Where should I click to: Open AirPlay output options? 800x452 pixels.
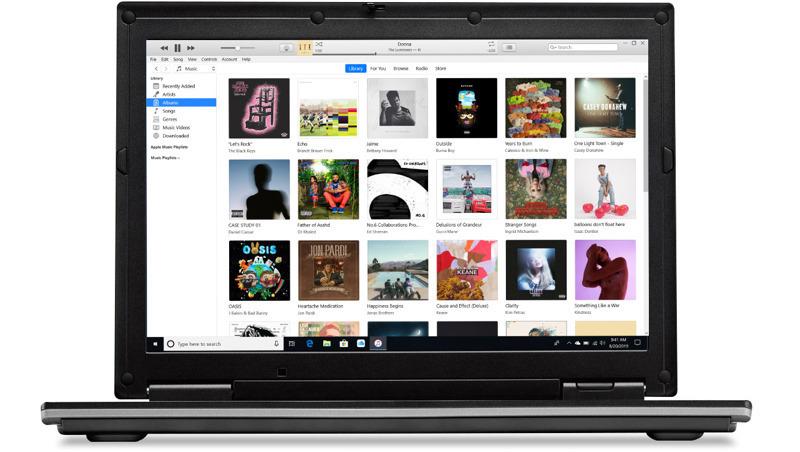coord(286,47)
